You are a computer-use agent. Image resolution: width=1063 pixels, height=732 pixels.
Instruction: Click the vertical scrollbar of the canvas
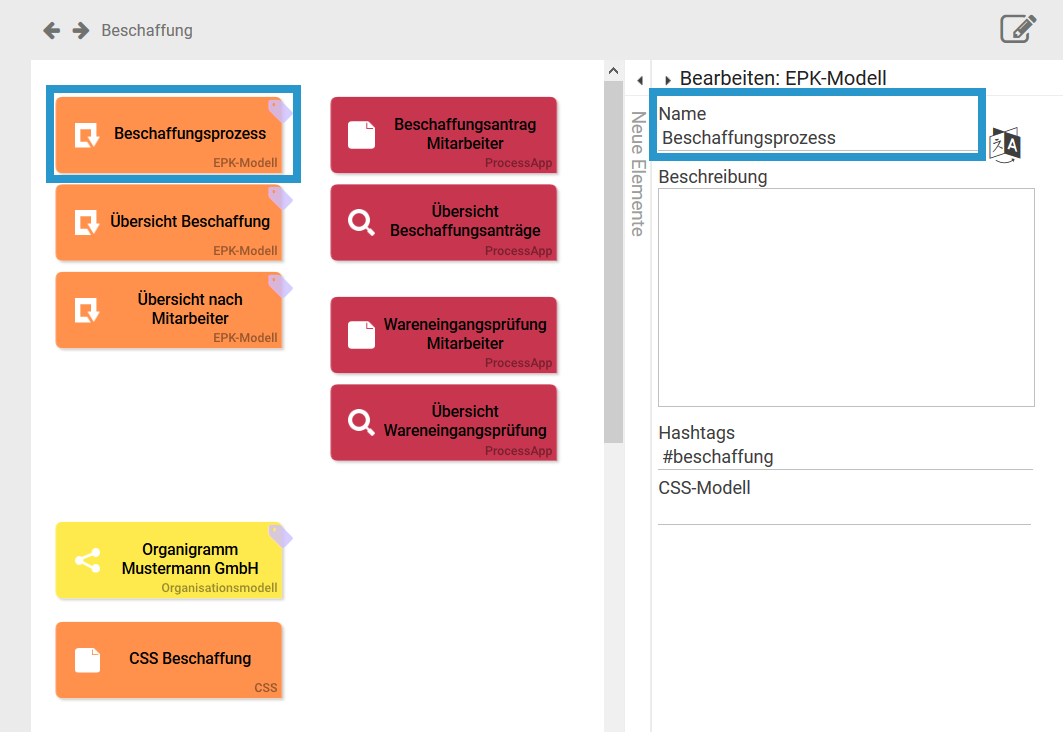tap(613, 260)
